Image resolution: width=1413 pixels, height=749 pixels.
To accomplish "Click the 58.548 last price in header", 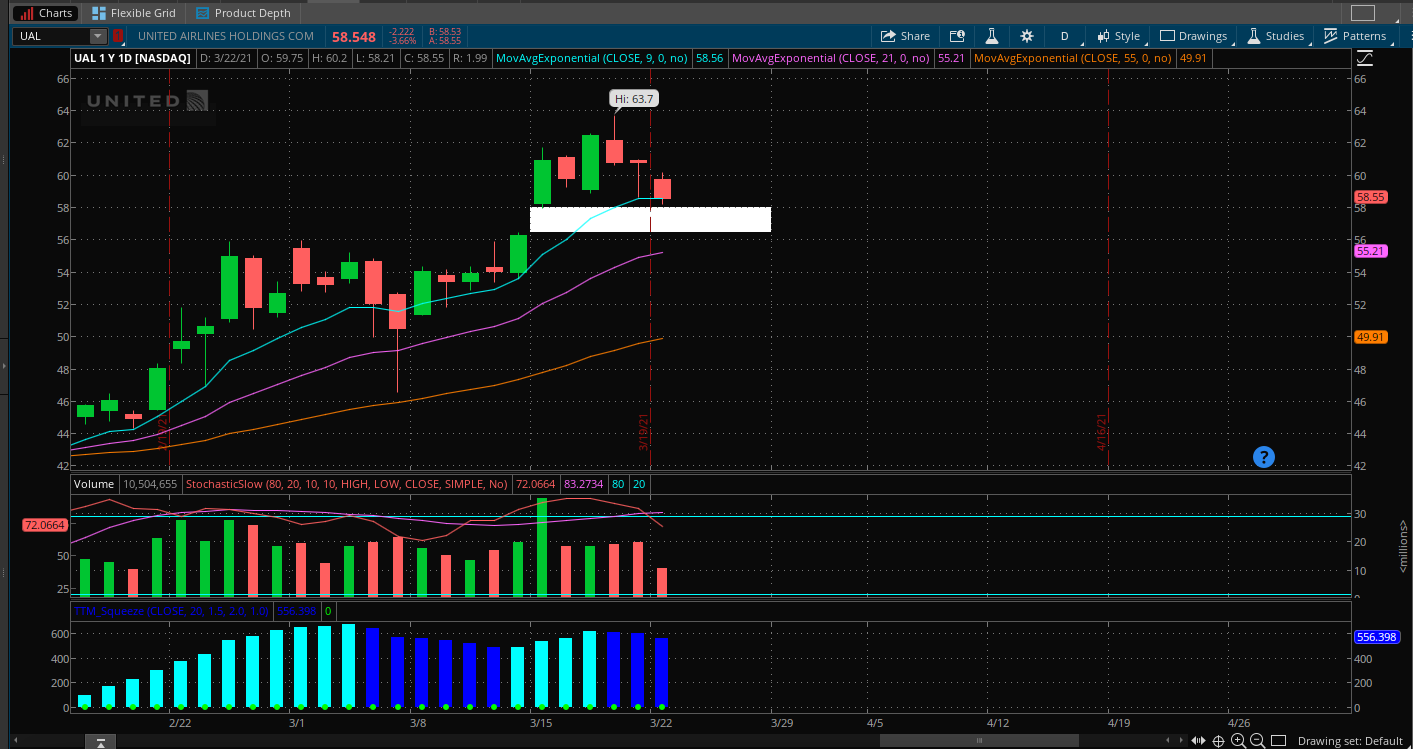I will [x=354, y=37].
